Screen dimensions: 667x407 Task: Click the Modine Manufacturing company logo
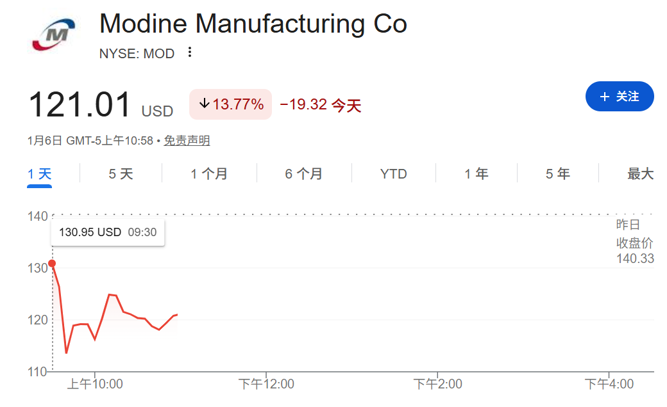pyautogui.click(x=54, y=36)
